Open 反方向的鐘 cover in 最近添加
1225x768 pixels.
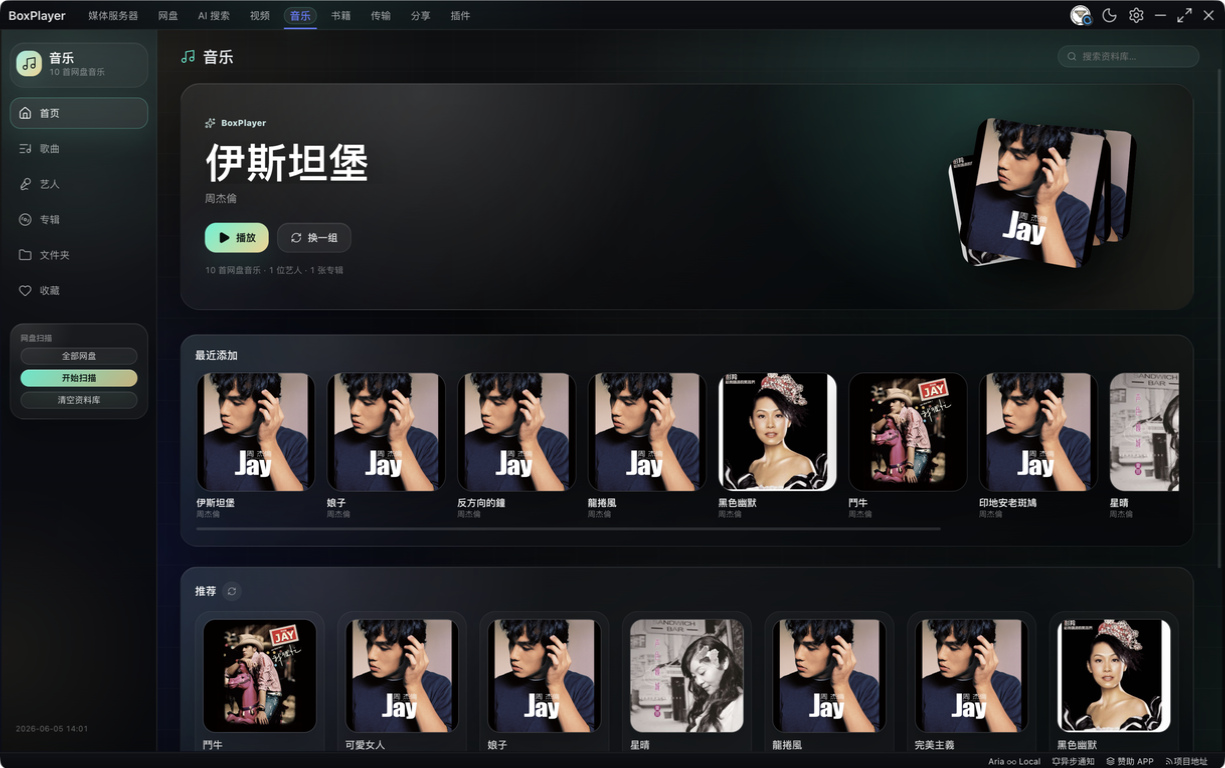[517, 432]
